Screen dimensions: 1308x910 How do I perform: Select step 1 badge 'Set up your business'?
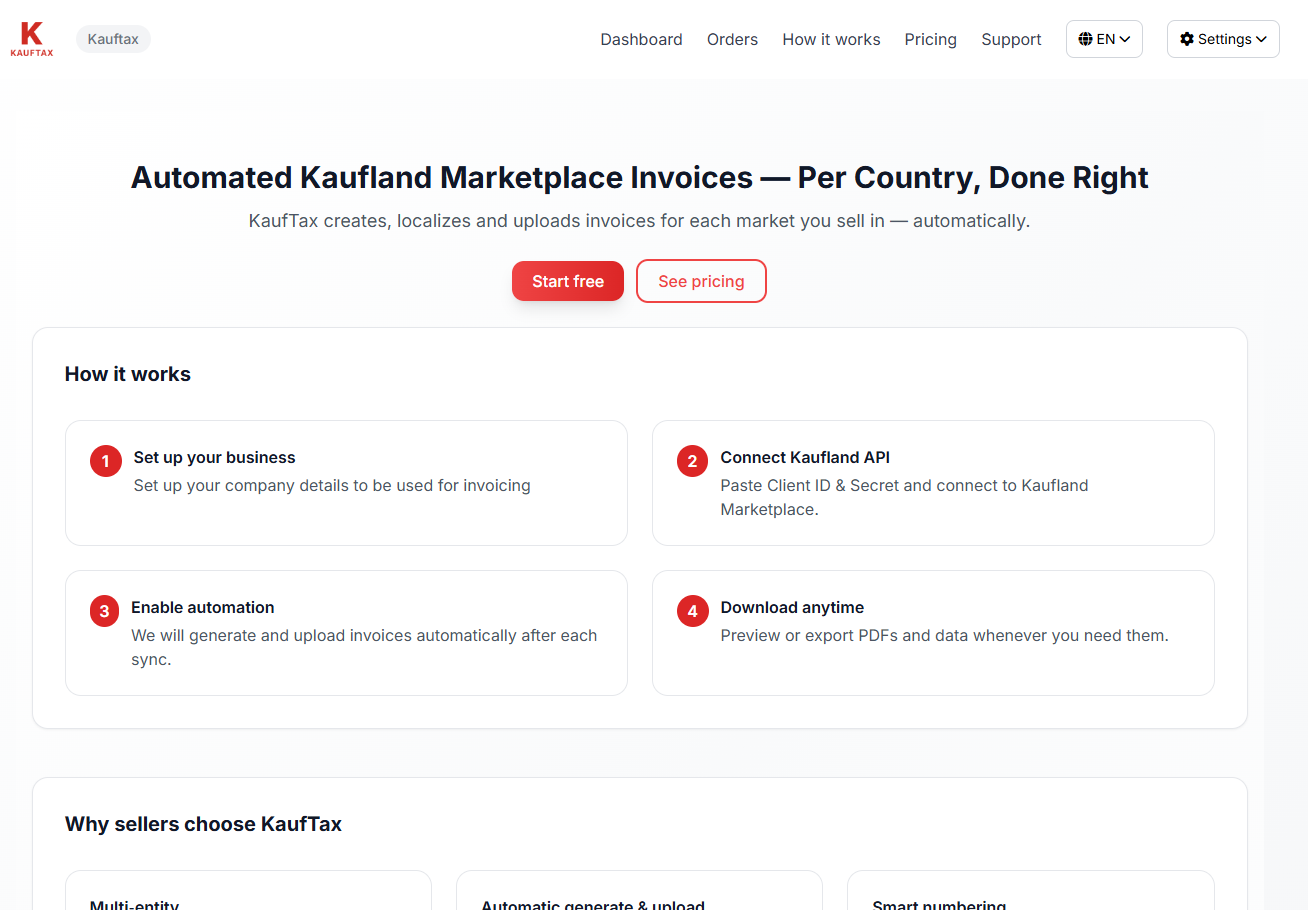[x=105, y=461]
